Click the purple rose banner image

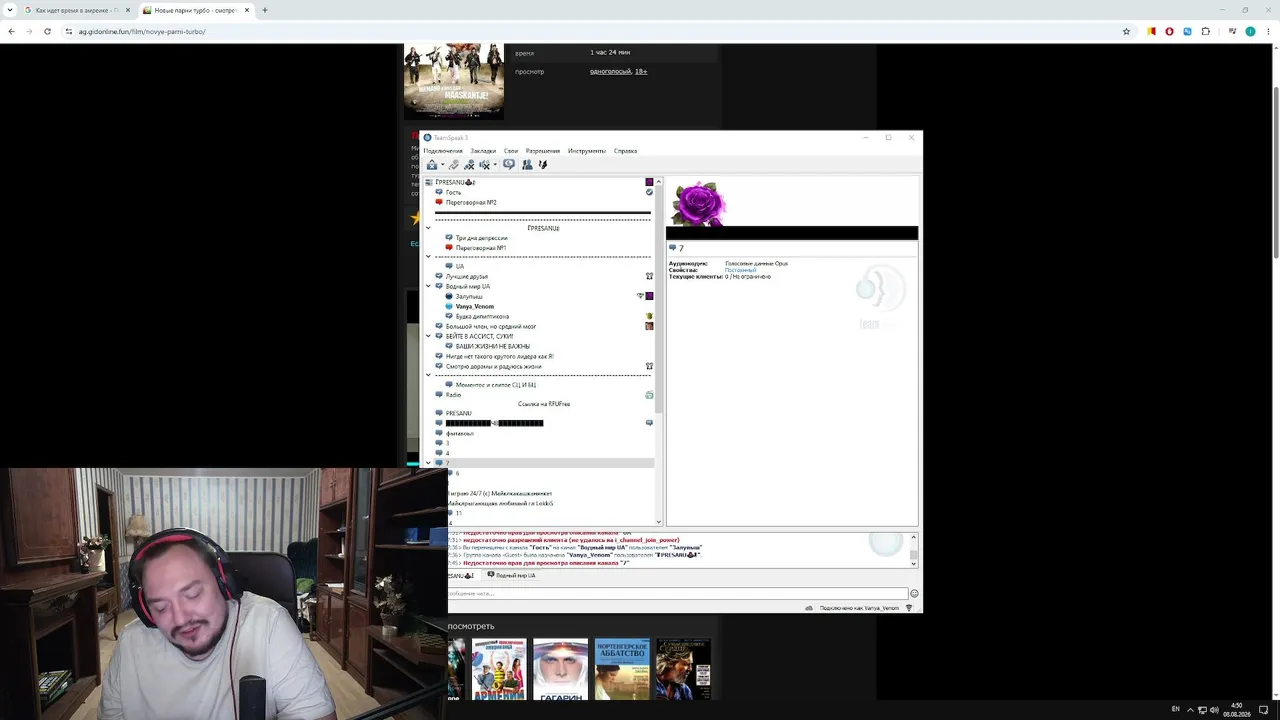tap(698, 204)
